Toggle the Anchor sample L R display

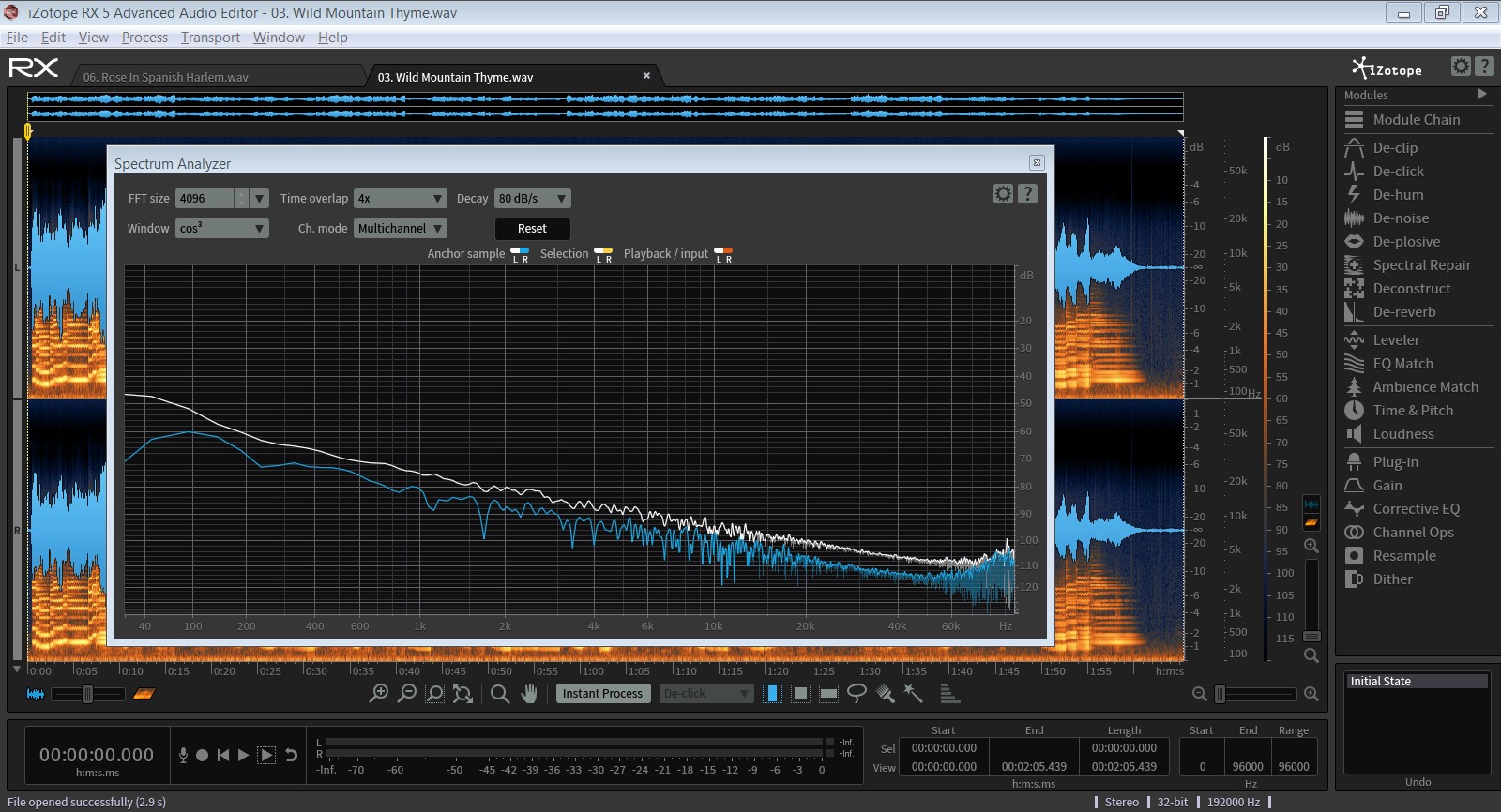click(x=520, y=254)
